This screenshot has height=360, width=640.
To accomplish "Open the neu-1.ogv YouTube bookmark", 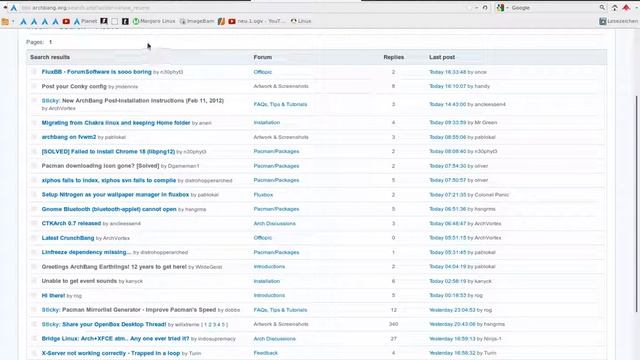I will pyautogui.click(x=257, y=21).
